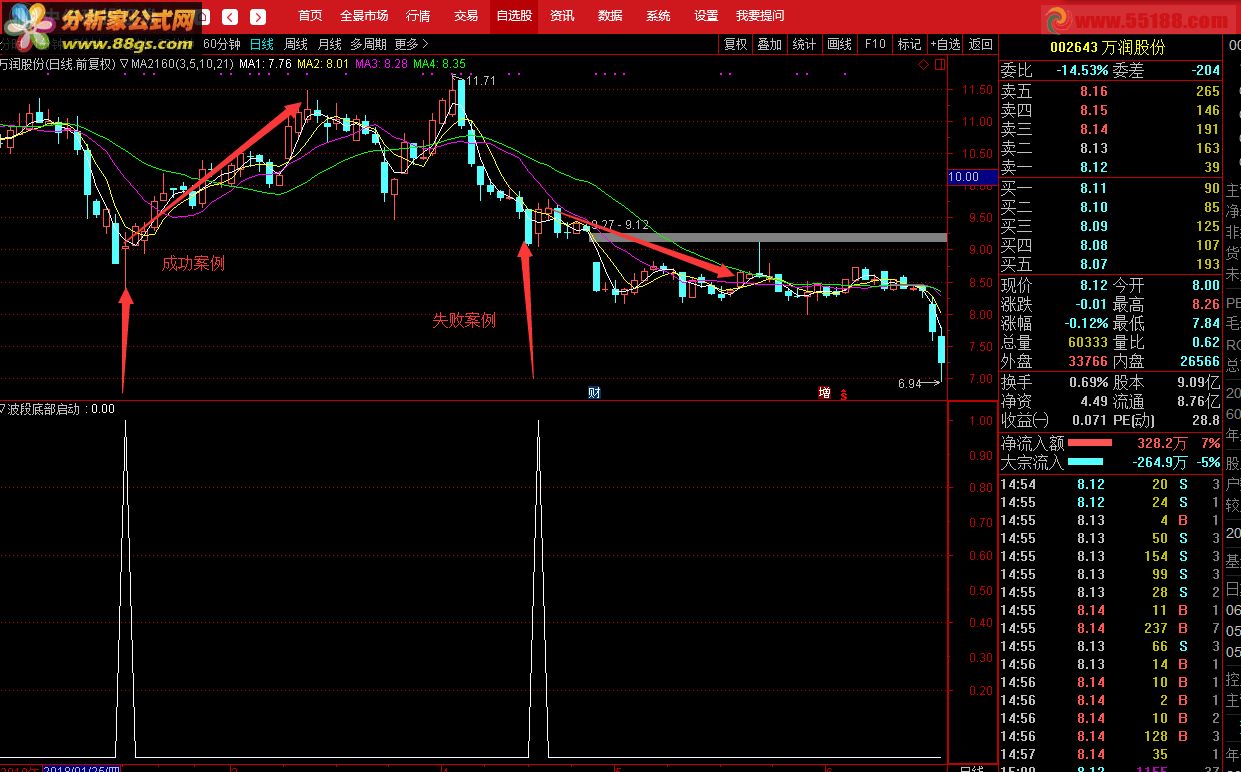Add stock with +自选 button
The height and width of the screenshot is (772, 1241).
[x=945, y=44]
